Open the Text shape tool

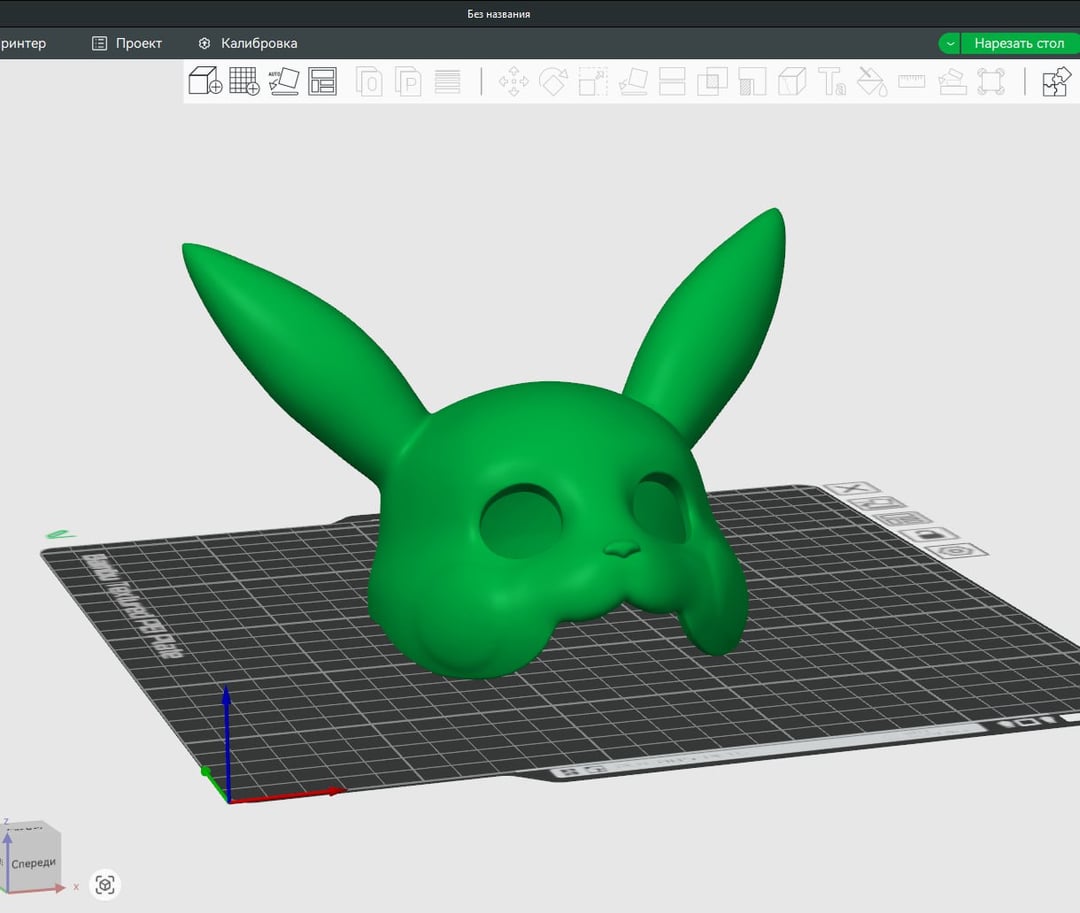click(832, 81)
